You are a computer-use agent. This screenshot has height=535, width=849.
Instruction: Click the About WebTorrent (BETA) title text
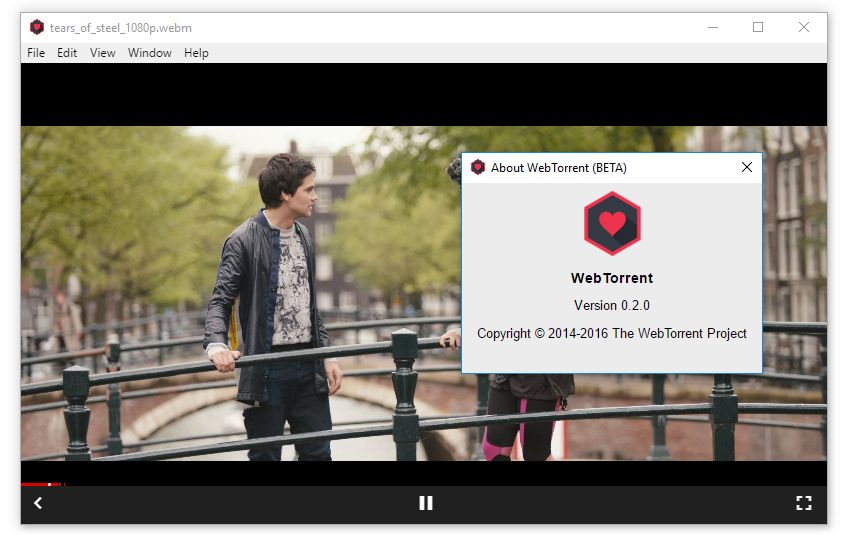[559, 168]
